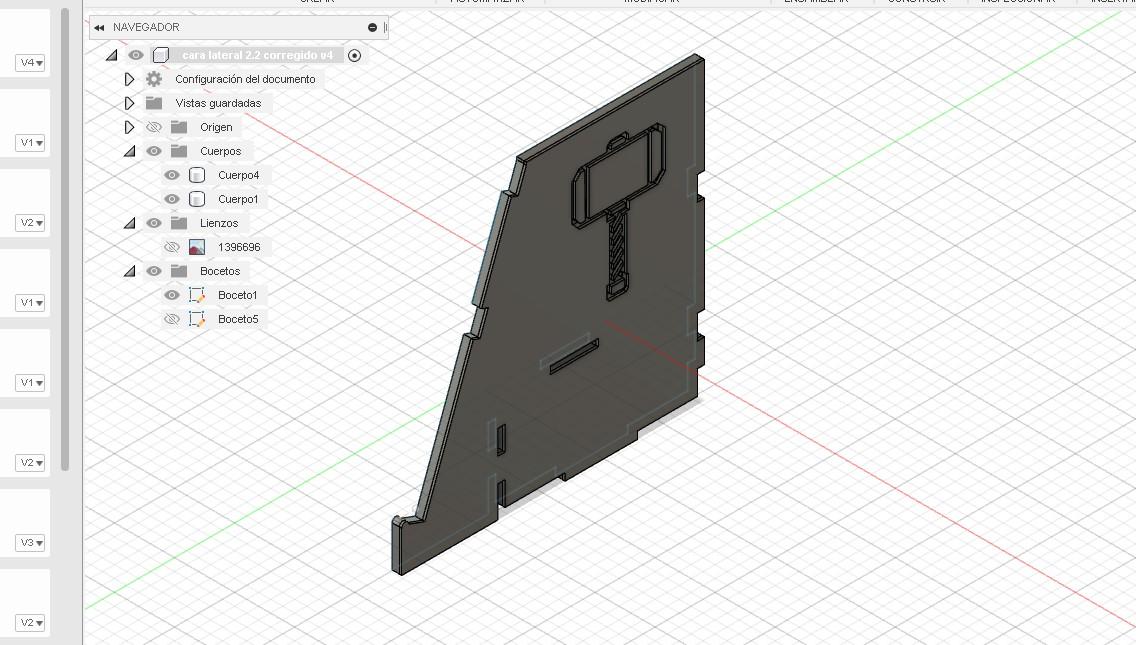Hide the Cuerpo1 body
This screenshot has height=645, width=1136.
click(171, 199)
